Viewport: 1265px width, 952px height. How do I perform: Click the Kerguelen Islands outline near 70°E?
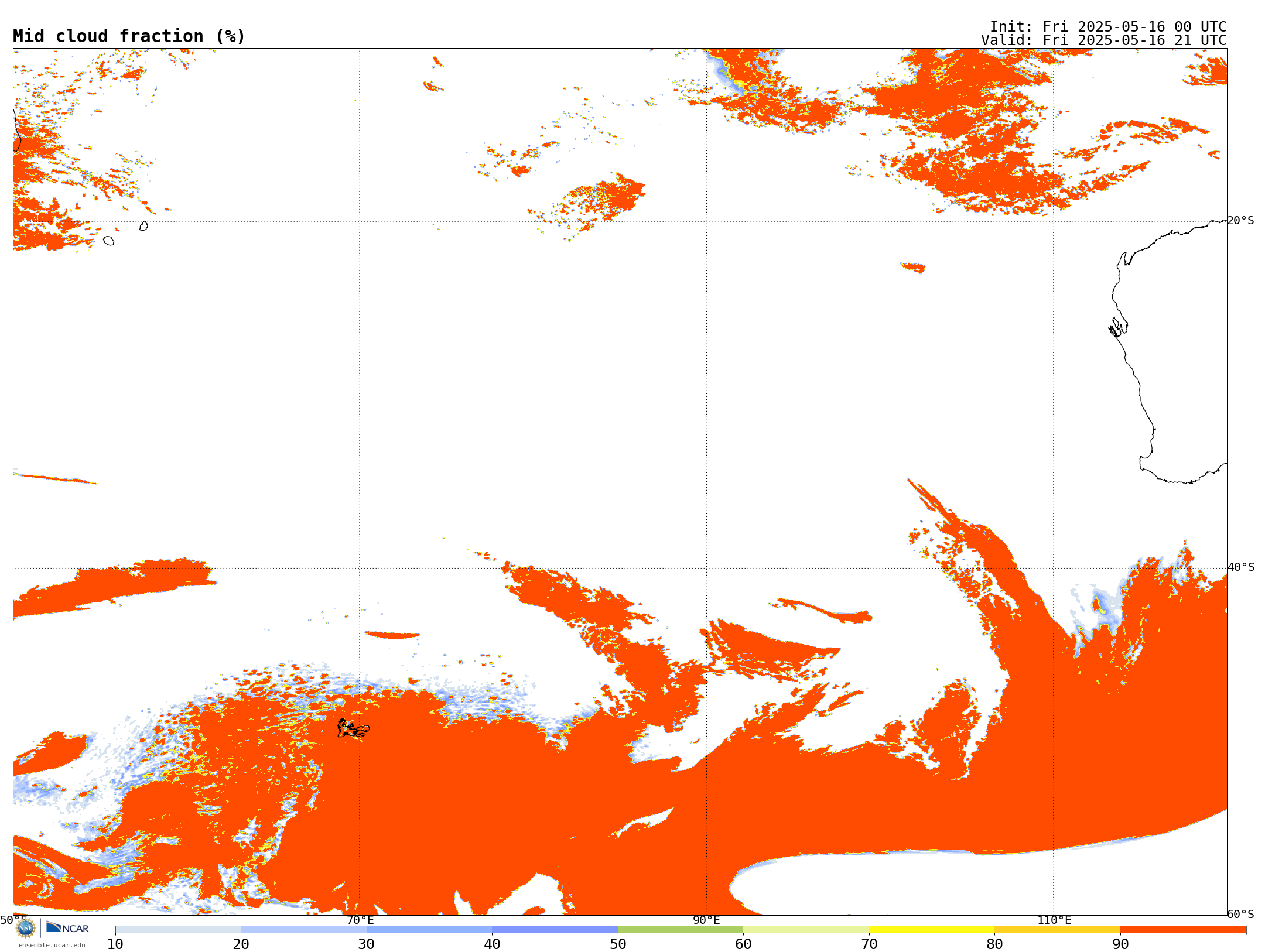(x=353, y=728)
